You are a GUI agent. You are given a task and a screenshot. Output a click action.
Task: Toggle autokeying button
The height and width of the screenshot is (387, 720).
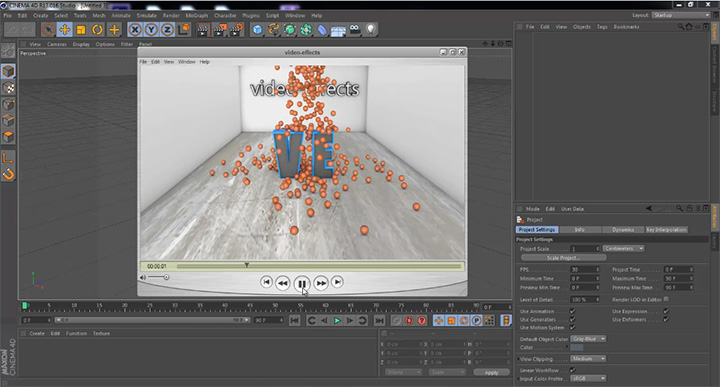tap(409, 320)
